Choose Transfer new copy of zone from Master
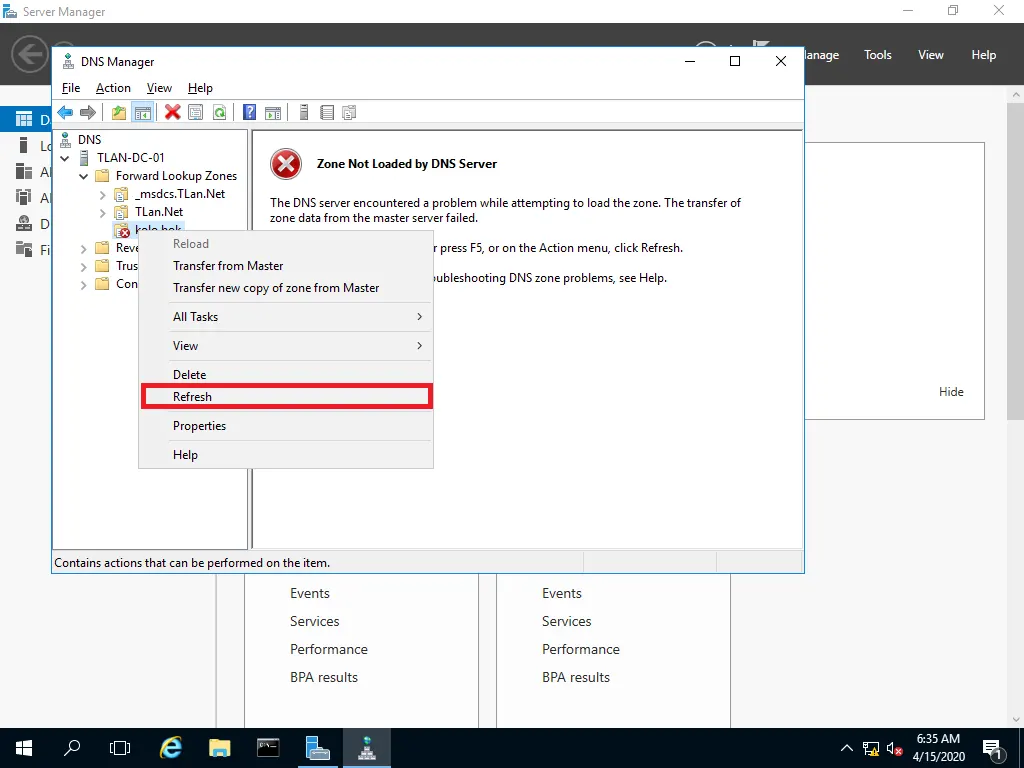 286,288
